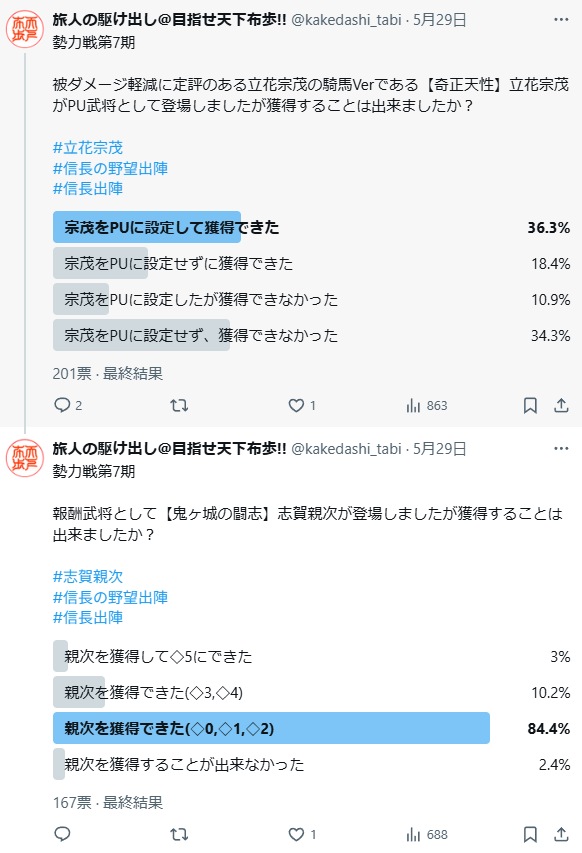The width and height of the screenshot is (582, 853).
Task: Open more options menu on second tweet
Action: point(561,448)
